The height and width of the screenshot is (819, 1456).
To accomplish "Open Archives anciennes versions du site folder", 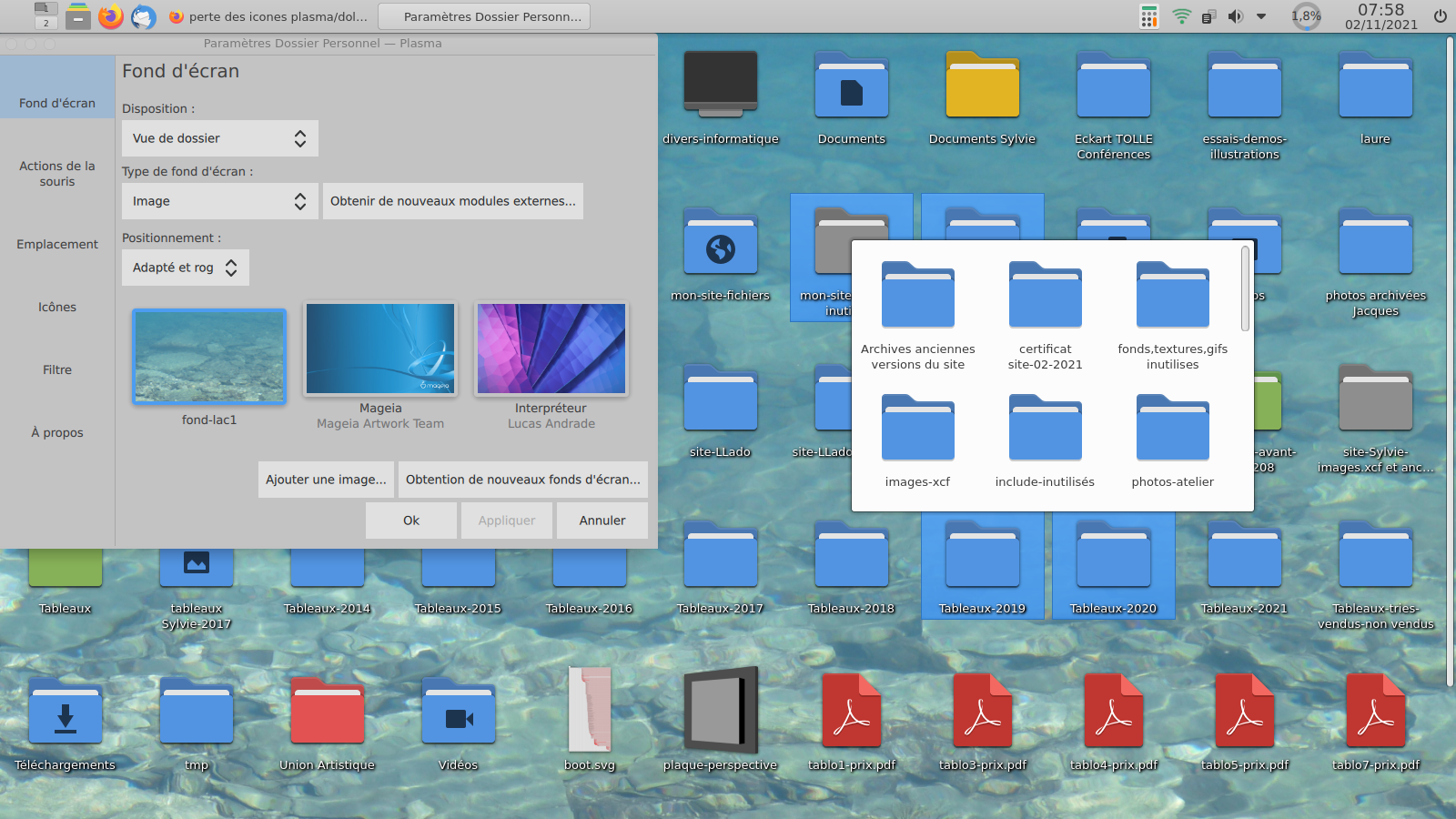I will pos(918,295).
